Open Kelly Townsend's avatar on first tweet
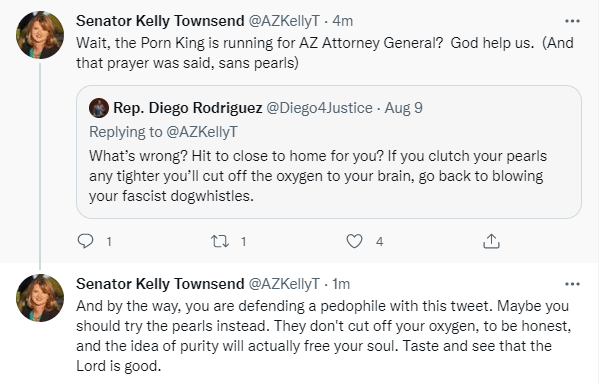The height and width of the screenshot is (384, 599). [x=40, y=35]
